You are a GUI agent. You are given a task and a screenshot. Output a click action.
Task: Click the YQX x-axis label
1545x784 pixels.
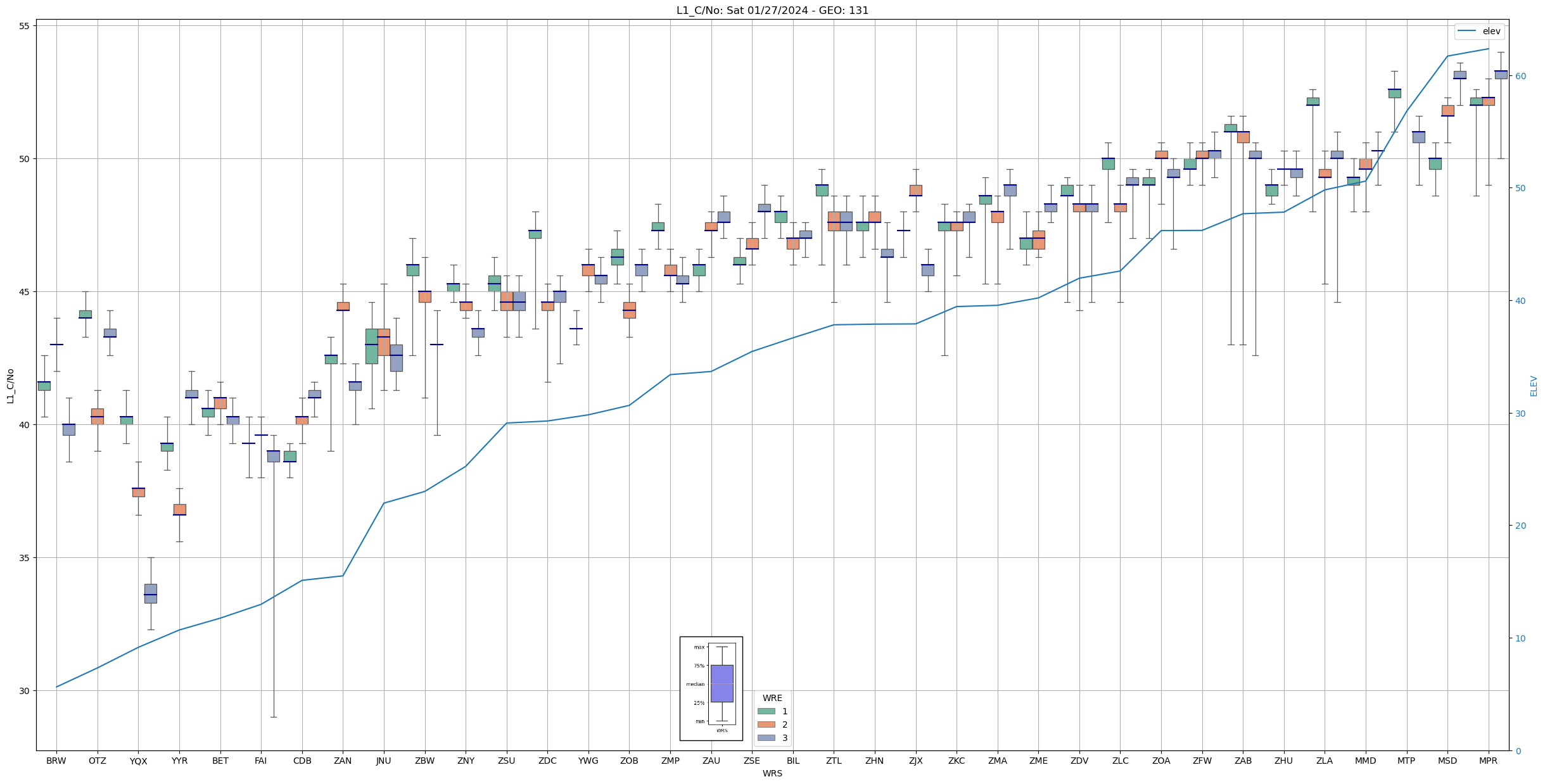tap(138, 761)
